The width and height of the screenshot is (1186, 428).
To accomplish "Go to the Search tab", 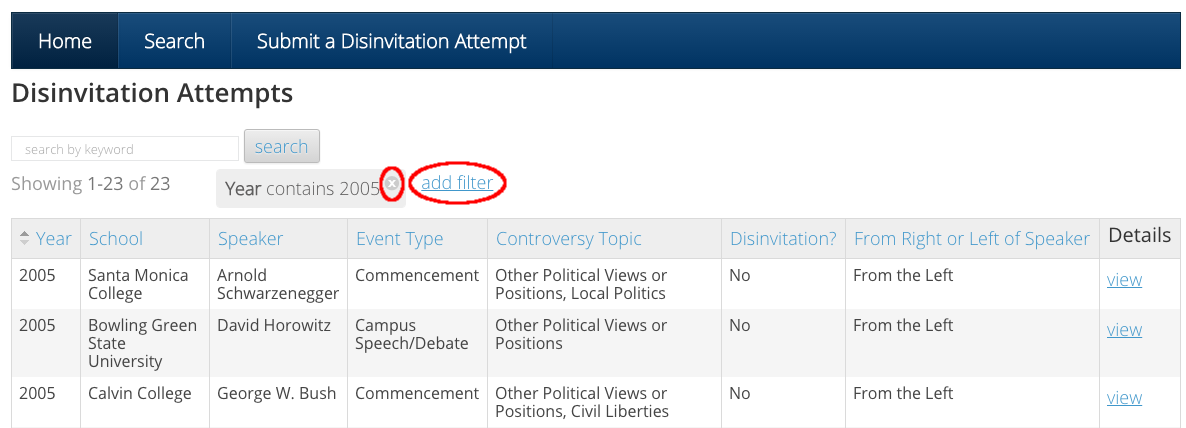I will coord(175,41).
